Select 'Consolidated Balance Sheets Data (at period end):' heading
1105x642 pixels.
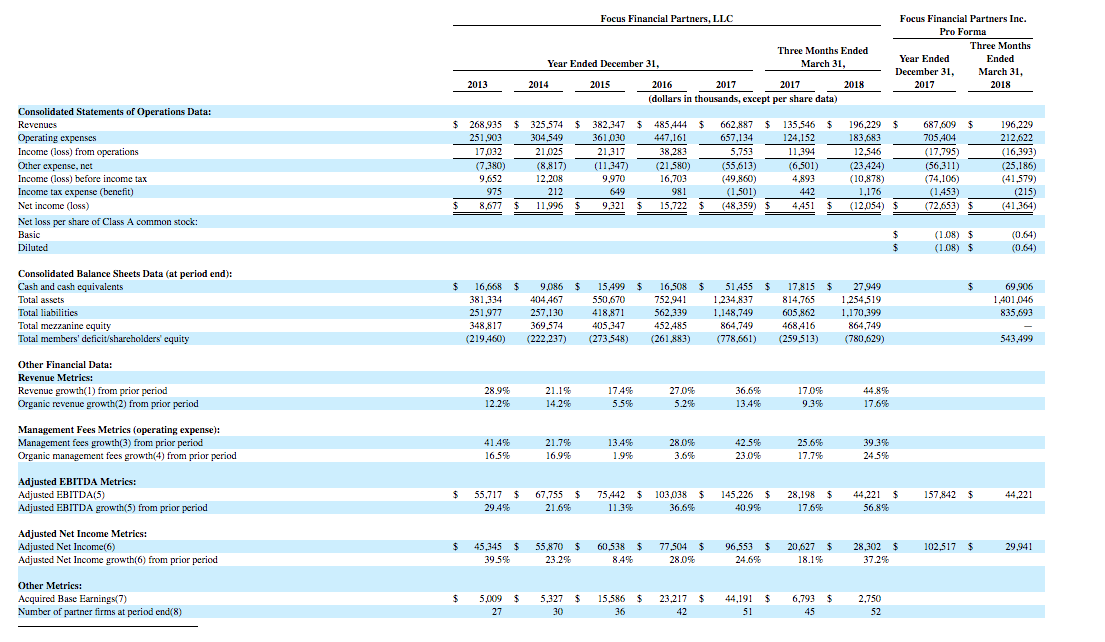125,273
